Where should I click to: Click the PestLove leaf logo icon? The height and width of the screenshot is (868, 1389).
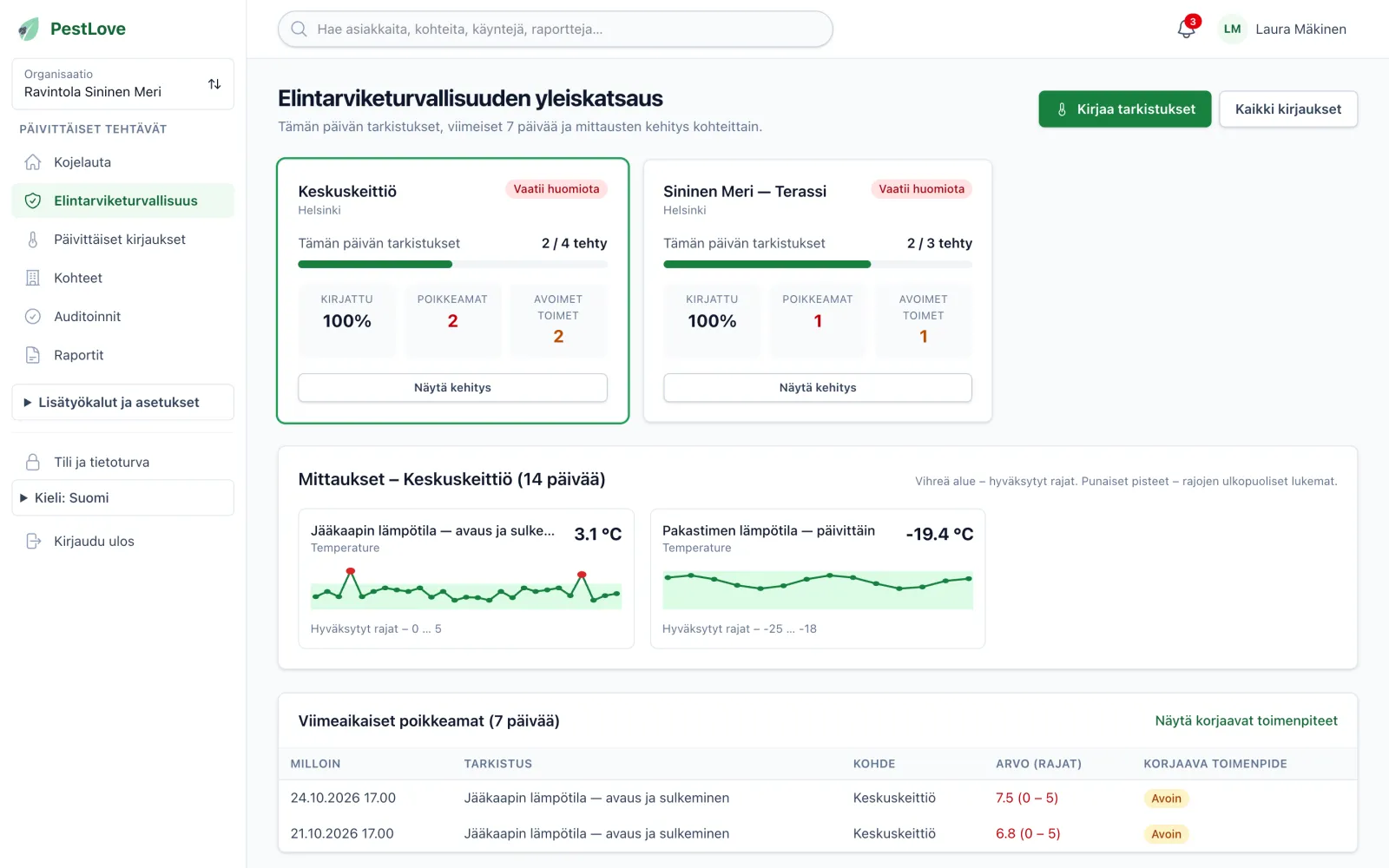[29, 29]
